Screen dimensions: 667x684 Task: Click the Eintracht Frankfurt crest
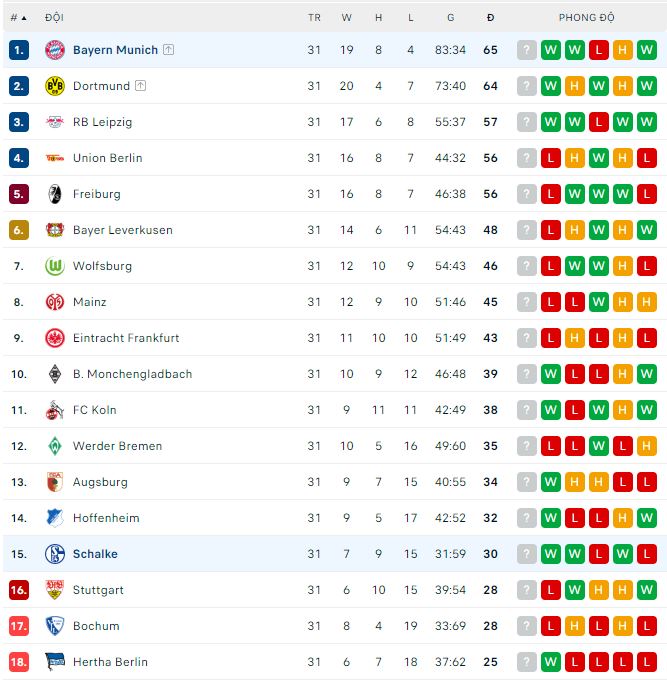coord(54,338)
